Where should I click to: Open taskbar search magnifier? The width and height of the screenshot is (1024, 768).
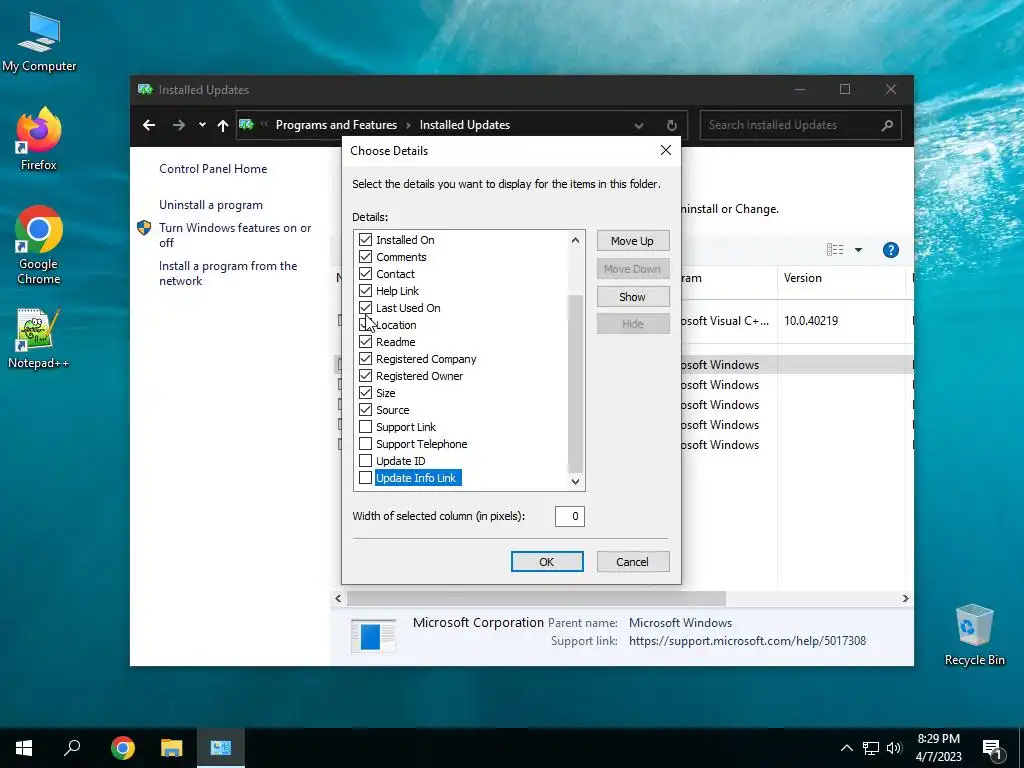tap(72, 748)
